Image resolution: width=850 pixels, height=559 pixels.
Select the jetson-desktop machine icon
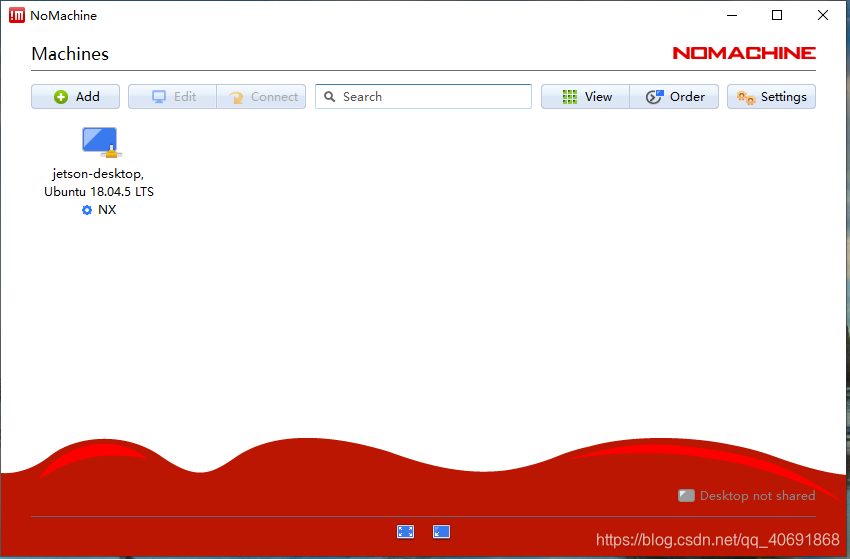101,142
